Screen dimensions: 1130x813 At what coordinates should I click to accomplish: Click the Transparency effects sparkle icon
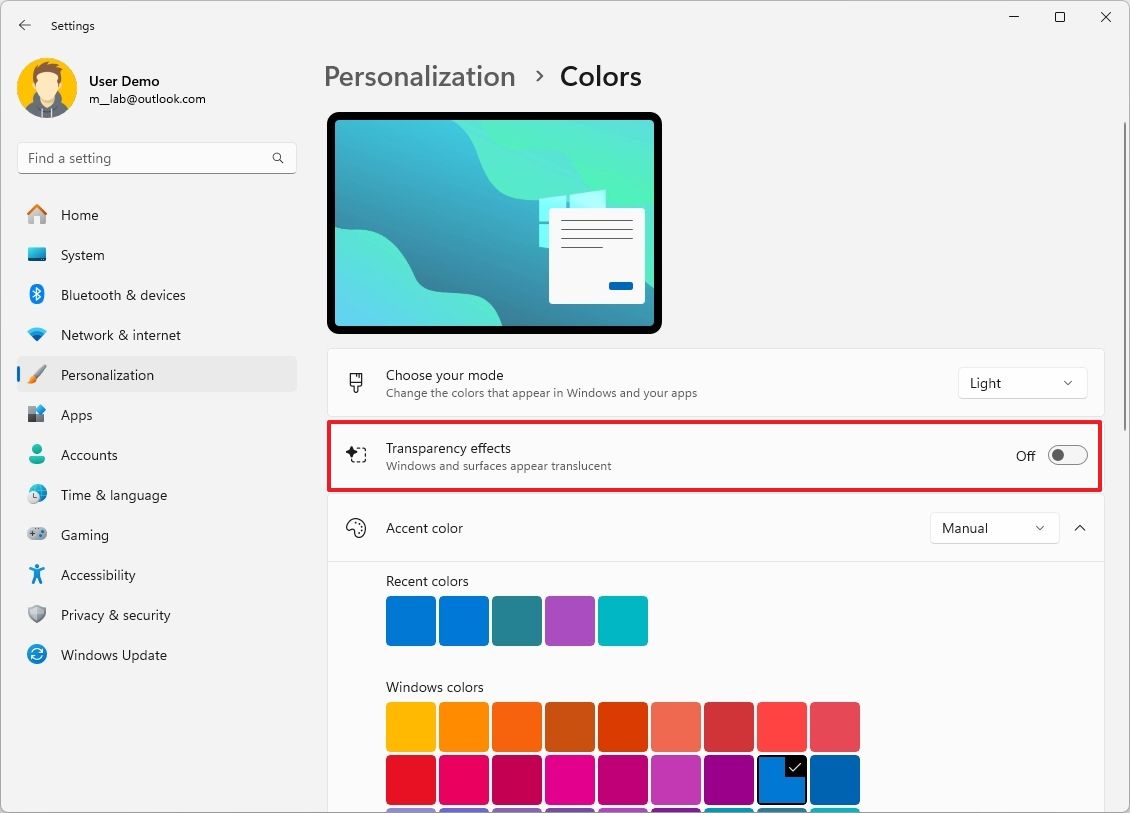click(356, 454)
